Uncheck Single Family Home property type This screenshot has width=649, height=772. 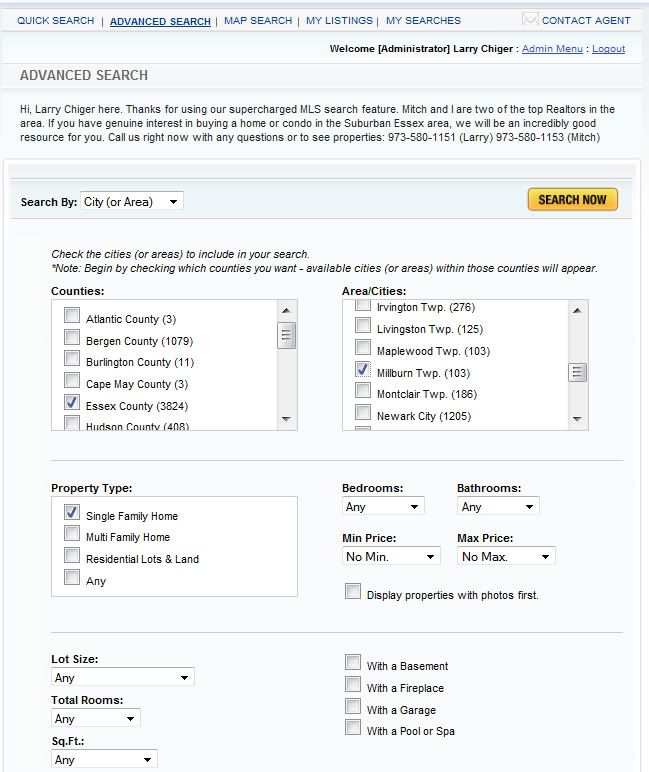click(72, 512)
